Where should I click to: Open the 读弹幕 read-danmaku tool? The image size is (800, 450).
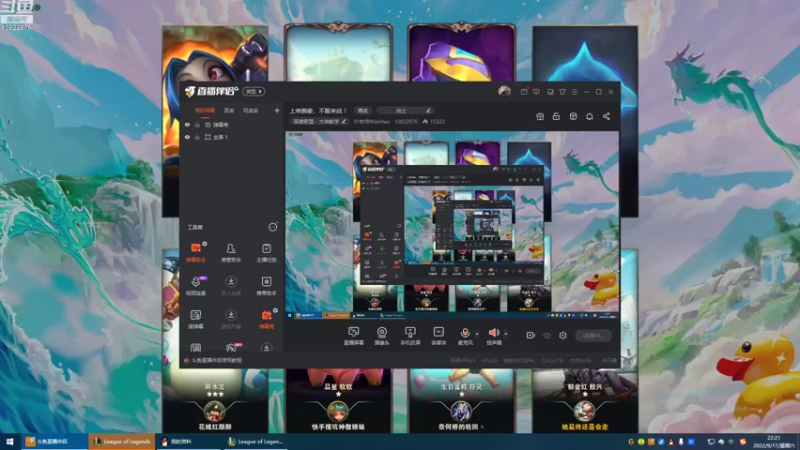[x=195, y=319]
